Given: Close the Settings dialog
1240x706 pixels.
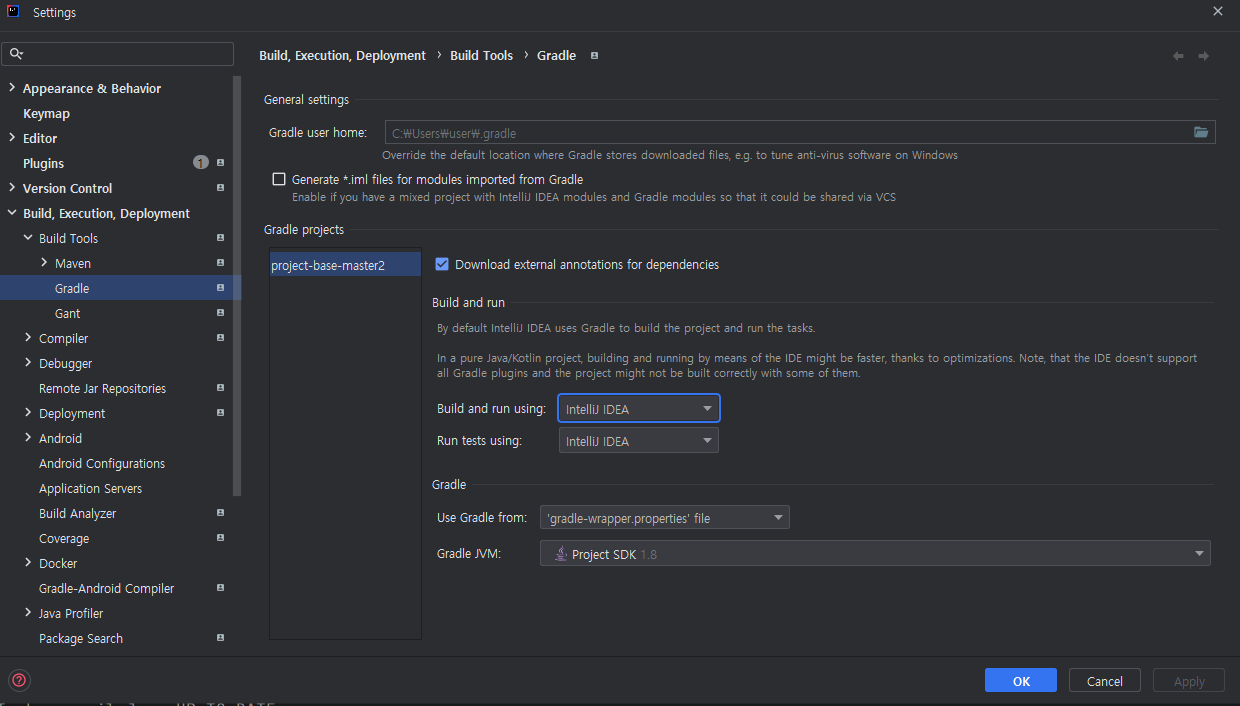Looking at the screenshot, I should pyautogui.click(x=1217, y=12).
